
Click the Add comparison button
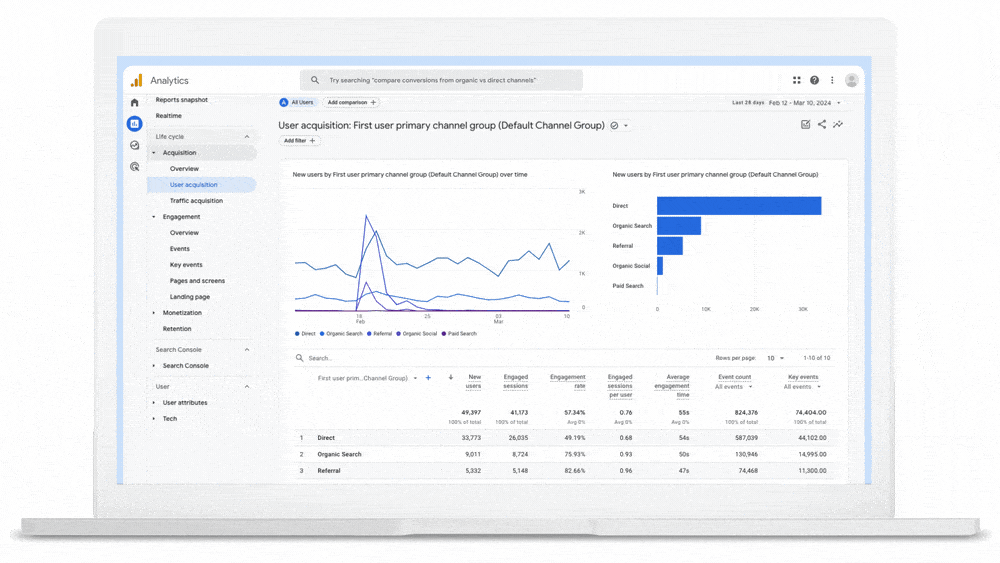click(352, 102)
